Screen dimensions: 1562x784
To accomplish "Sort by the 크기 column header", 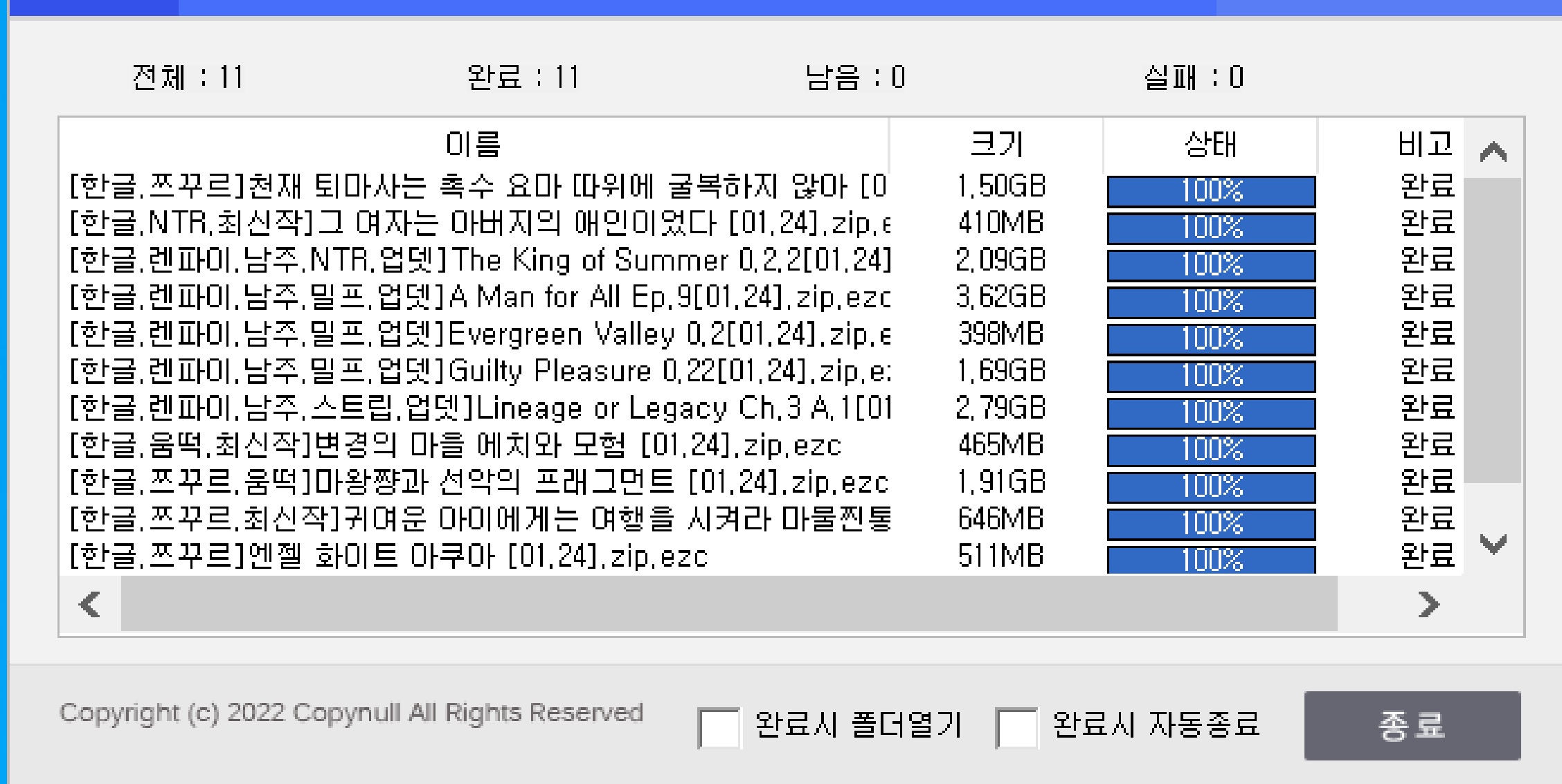I will point(996,145).
